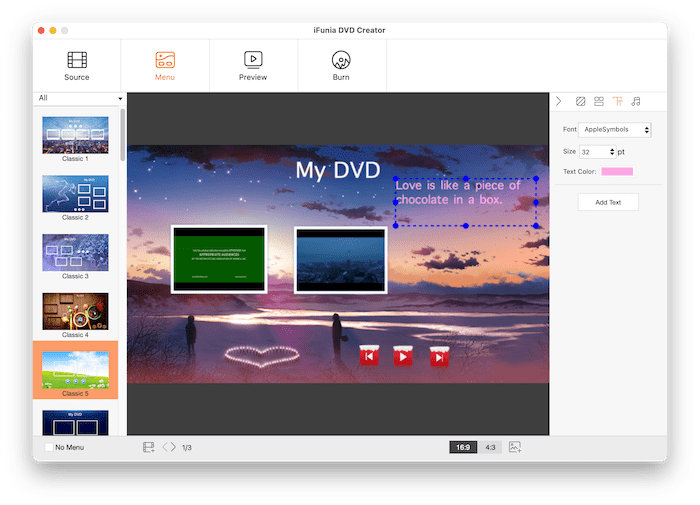Click the red play button on menu
This screenshot has width=700, height=505.
403,355
